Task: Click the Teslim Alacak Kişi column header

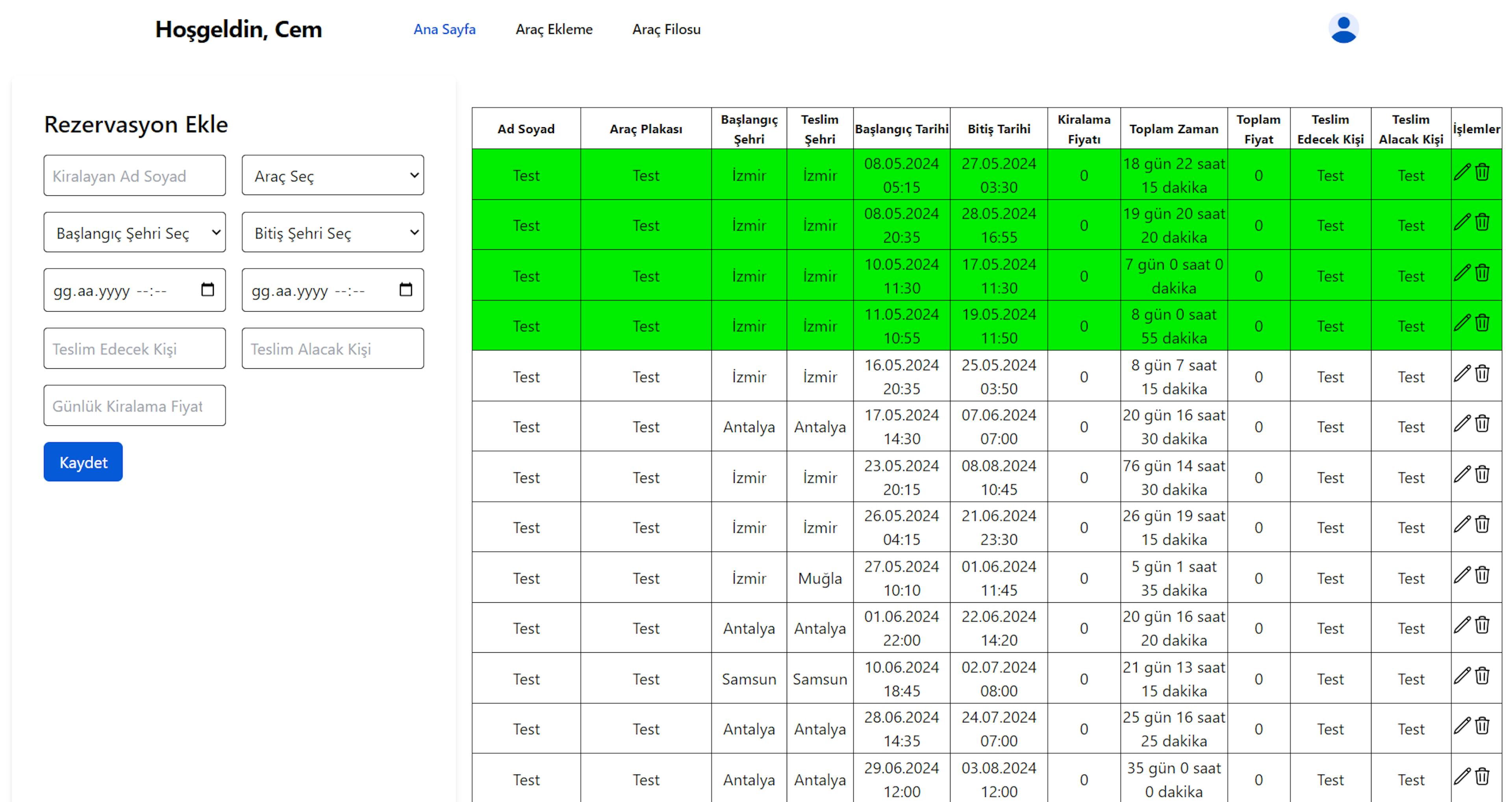Action: pos(1411,128)
